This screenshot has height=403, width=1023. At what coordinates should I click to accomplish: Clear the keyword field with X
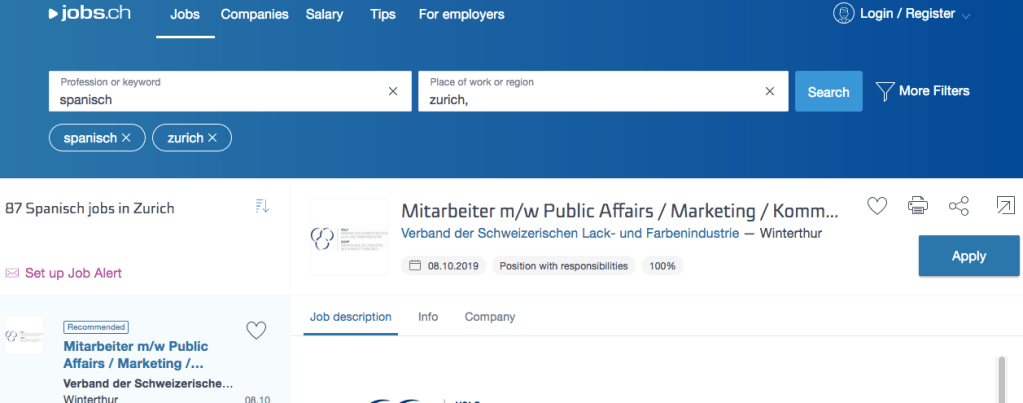[x=393, y=91]
